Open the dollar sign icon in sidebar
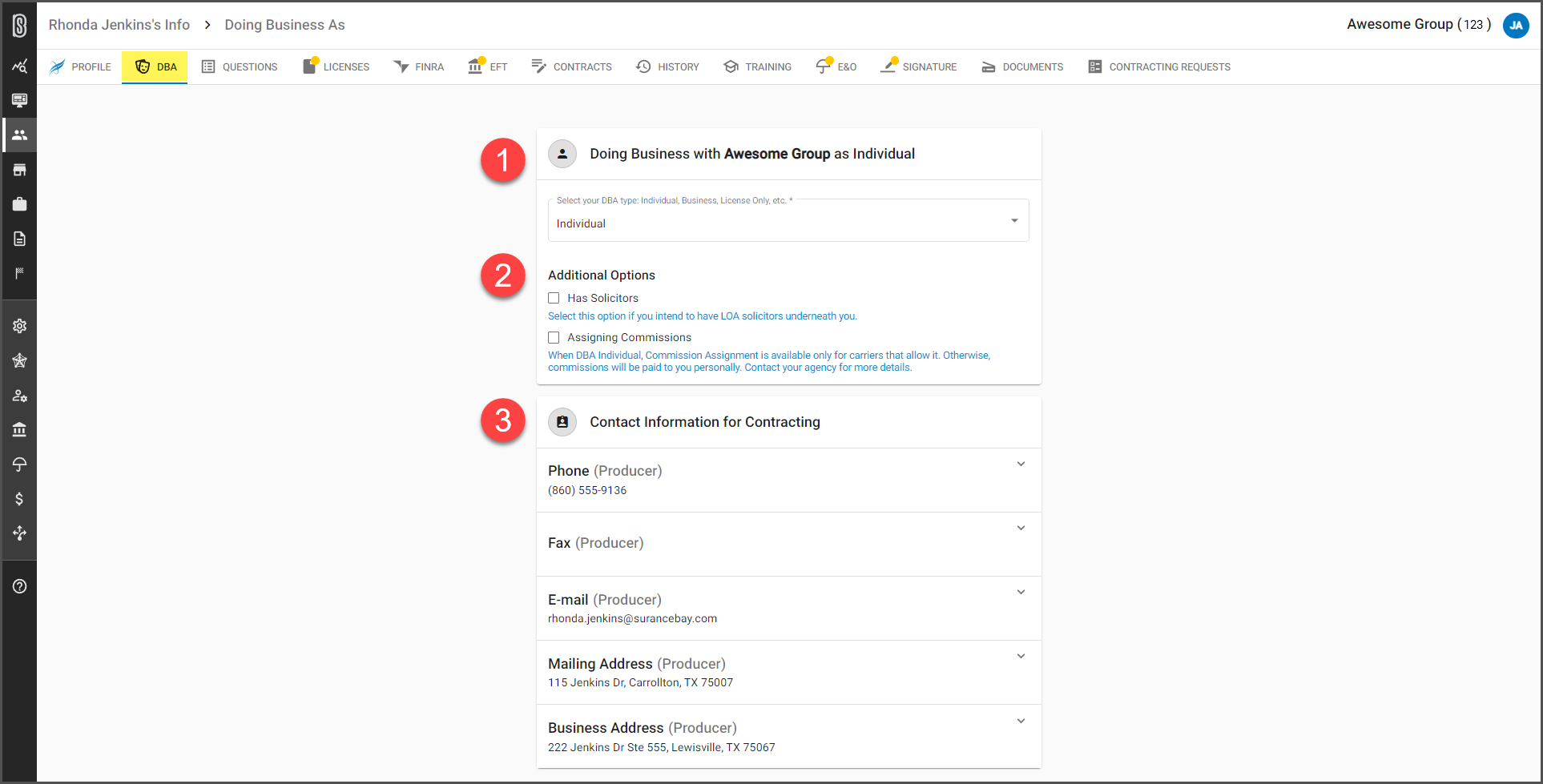1543x784 pixels. 19,499
